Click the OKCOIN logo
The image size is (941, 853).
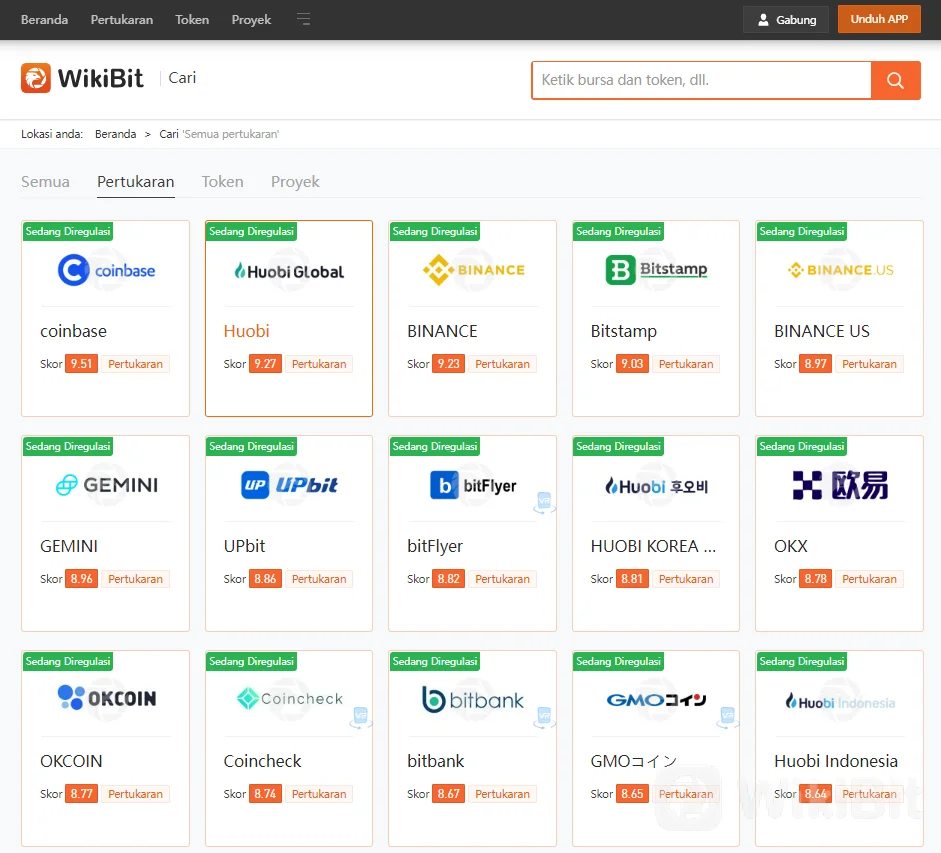click(106, 698)
